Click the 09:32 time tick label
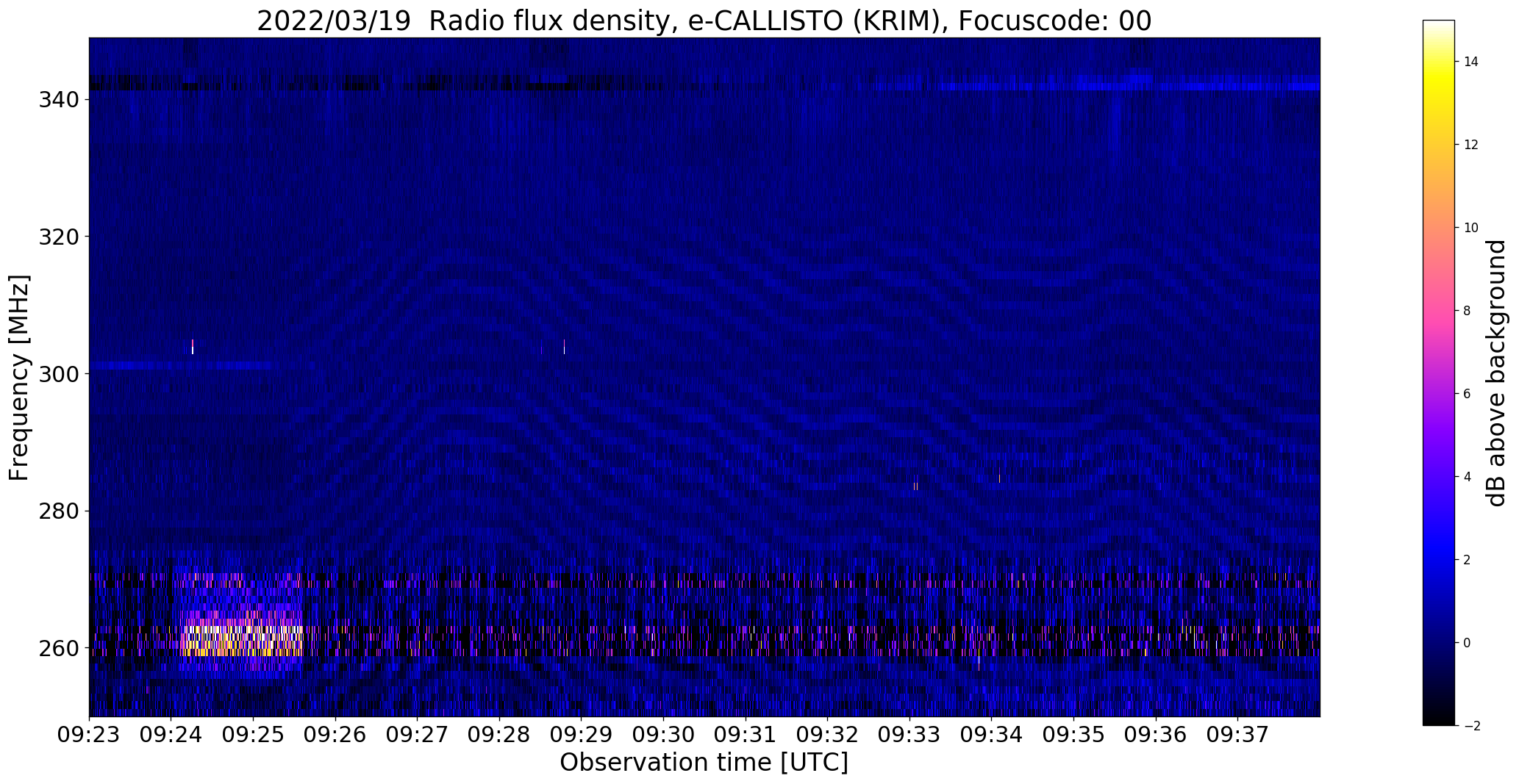Screen dimensions: 1519x784 [x=828, y=735]
